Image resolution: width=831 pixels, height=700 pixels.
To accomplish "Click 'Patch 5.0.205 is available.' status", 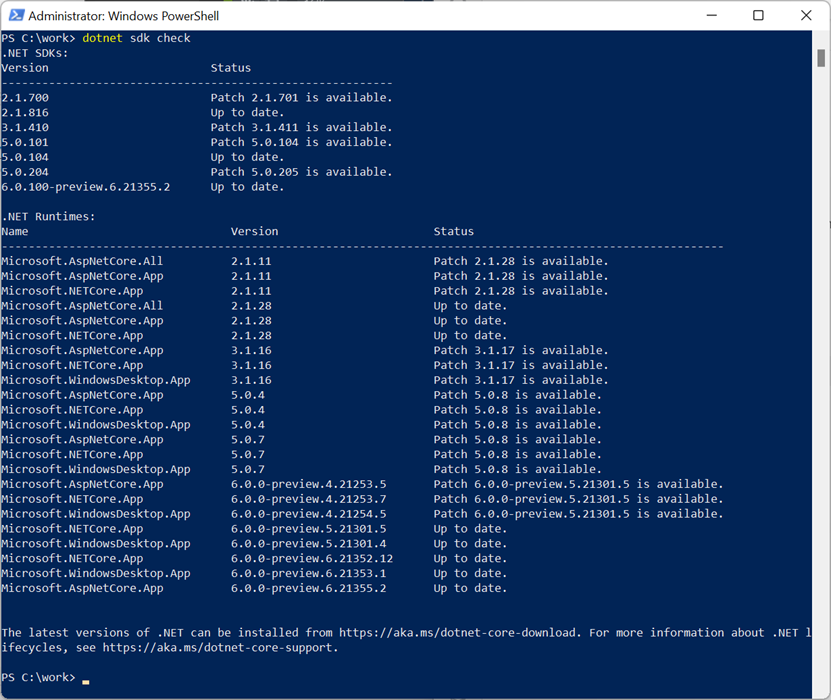I will click(302, 172).
